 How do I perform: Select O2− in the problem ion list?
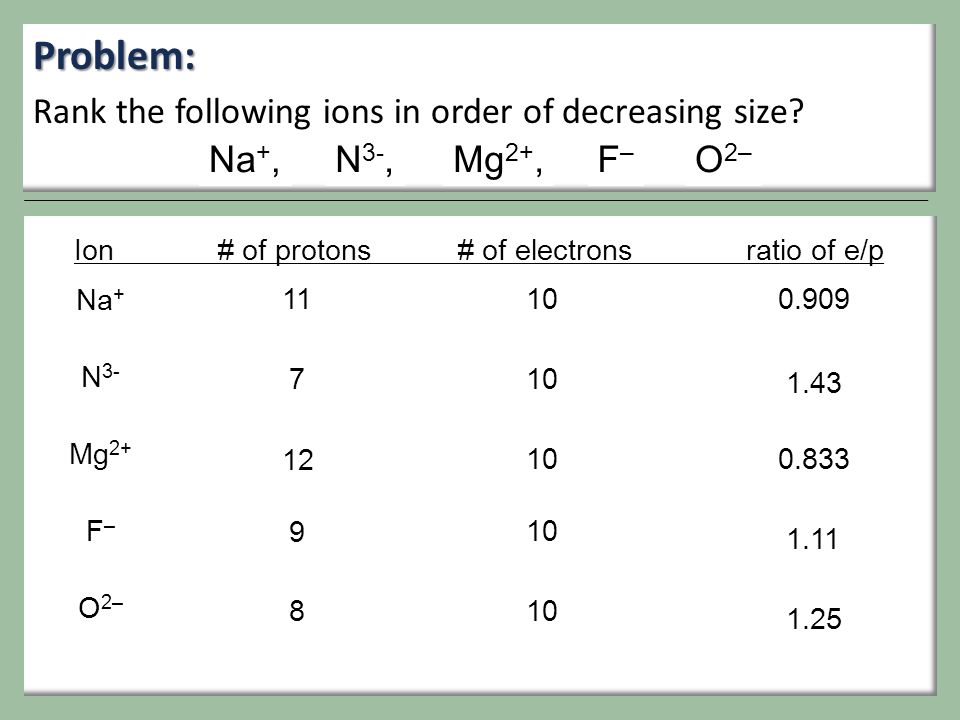click(x=723, y=160)
